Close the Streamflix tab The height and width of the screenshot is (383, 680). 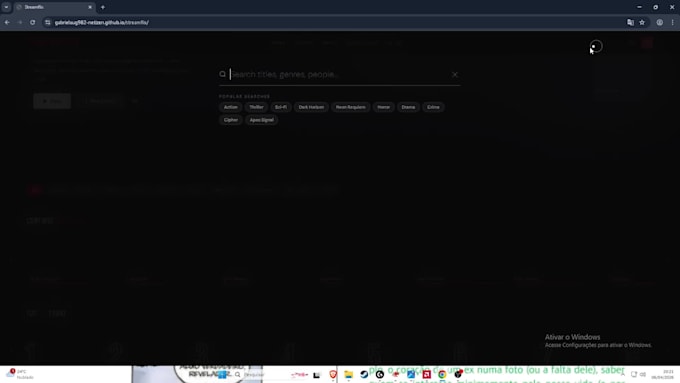[90, 7]
